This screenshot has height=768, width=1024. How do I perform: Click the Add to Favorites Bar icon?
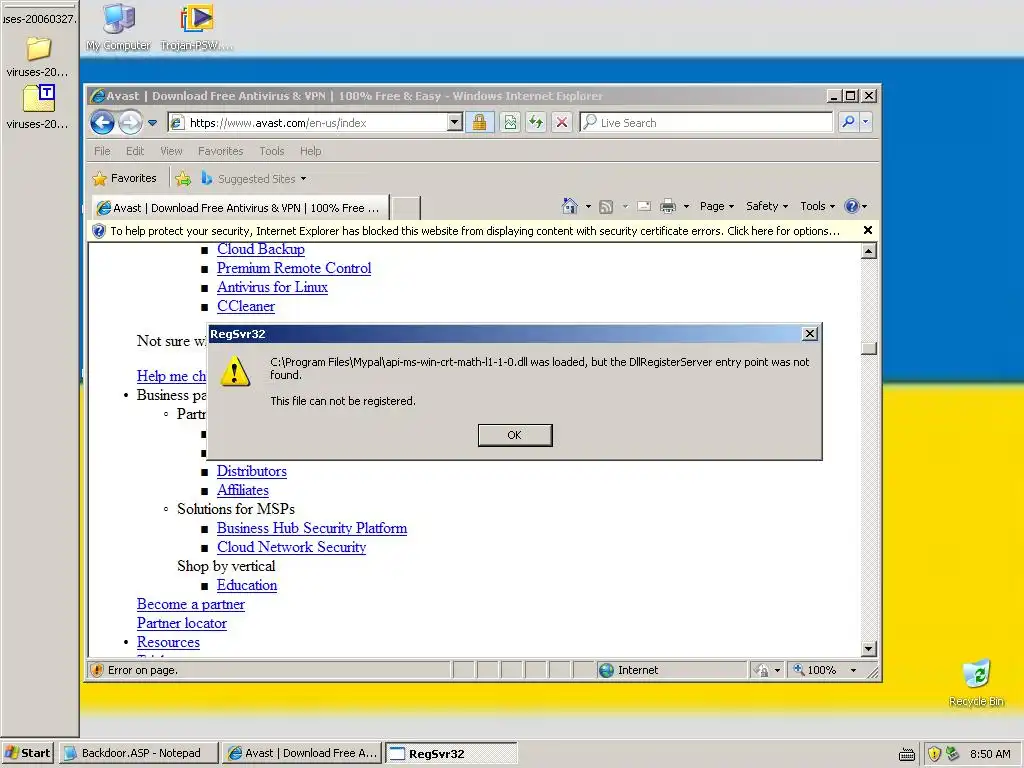[x=184, y=178]
